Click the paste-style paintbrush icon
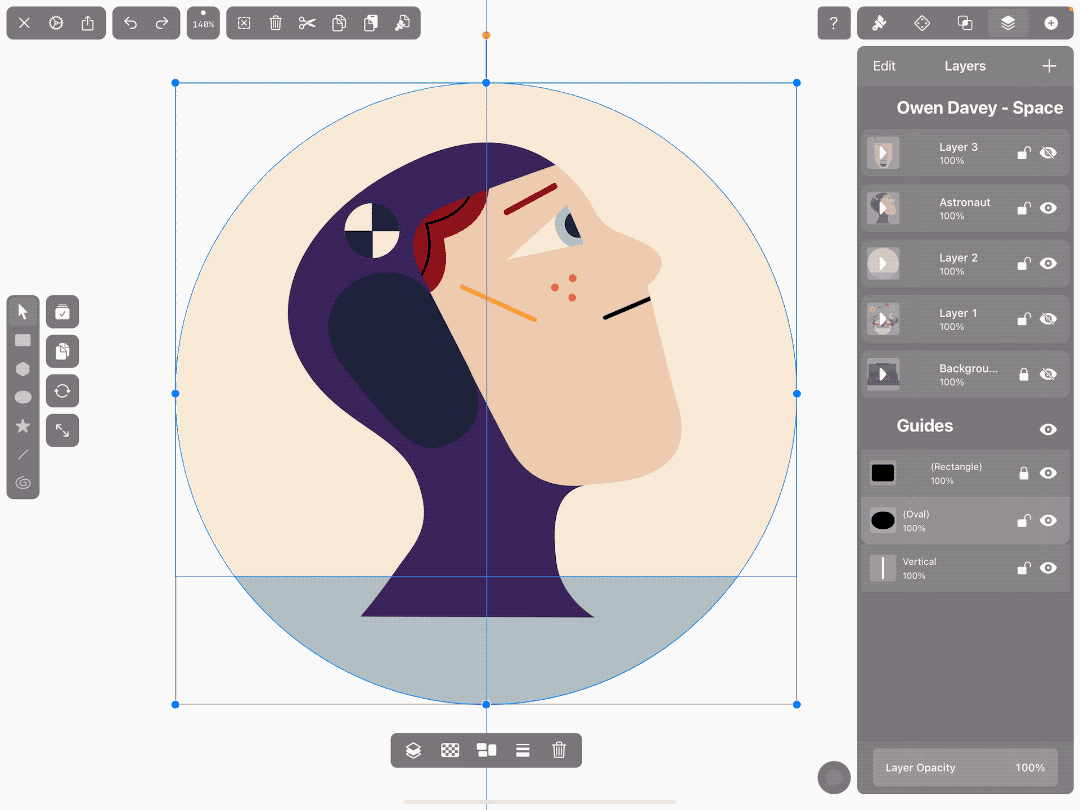 (402, 23)
